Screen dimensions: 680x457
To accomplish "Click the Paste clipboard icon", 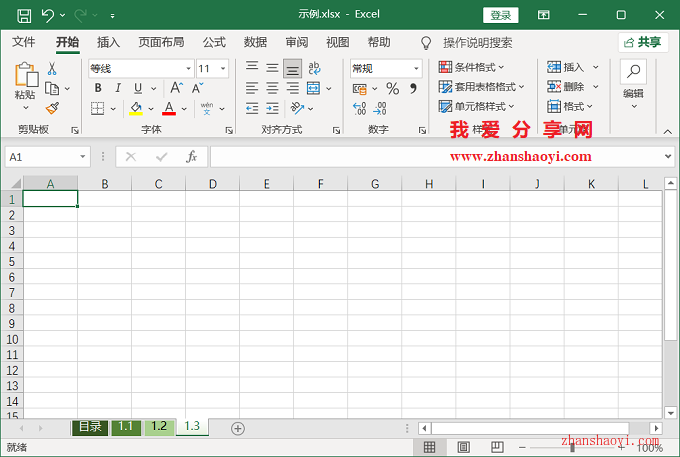I will (x=26, y=75).
